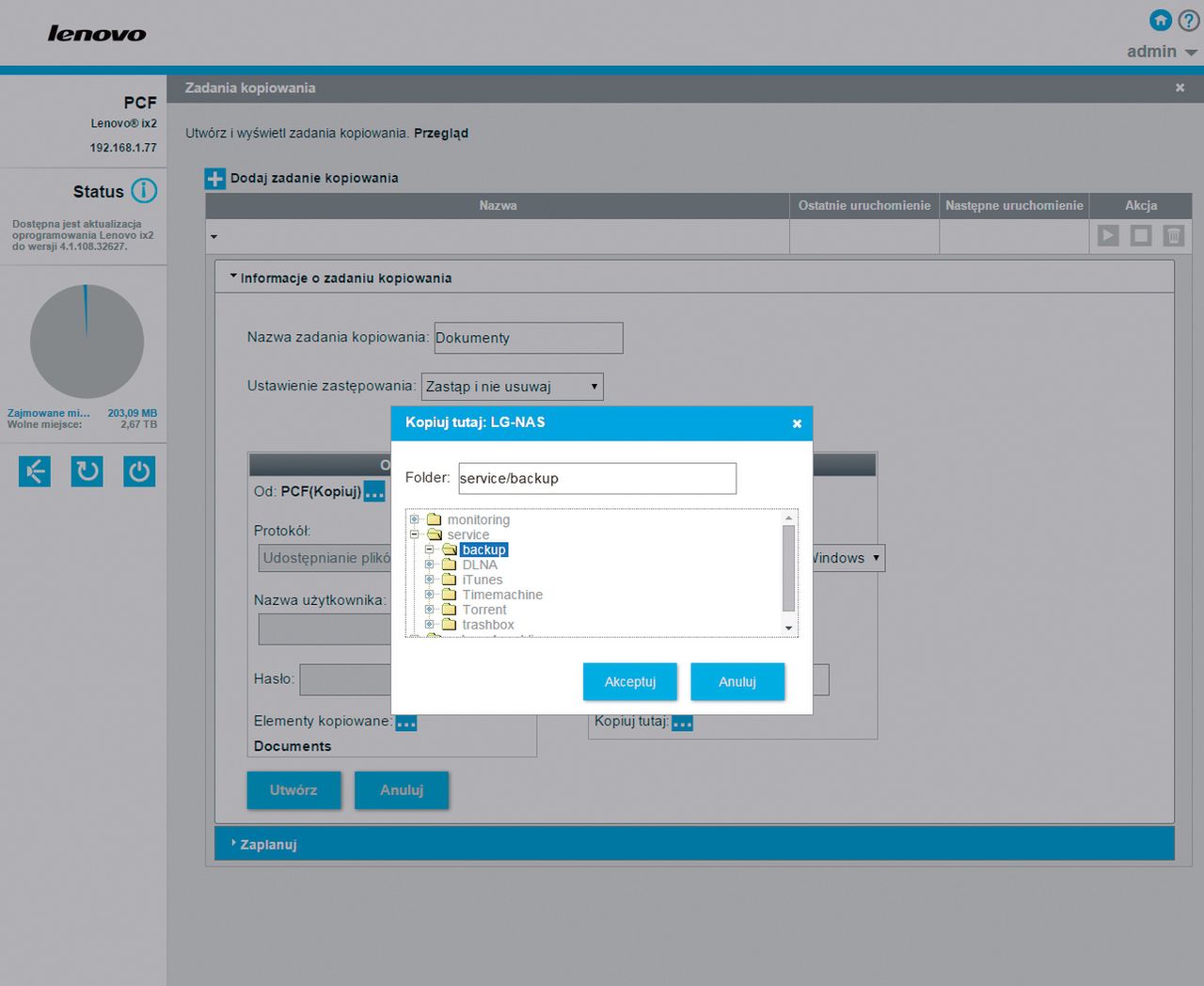This screenshot has width=1204, height=986.
Task: Expand the job row arrow in table
Action: click(x=214, y=237)
